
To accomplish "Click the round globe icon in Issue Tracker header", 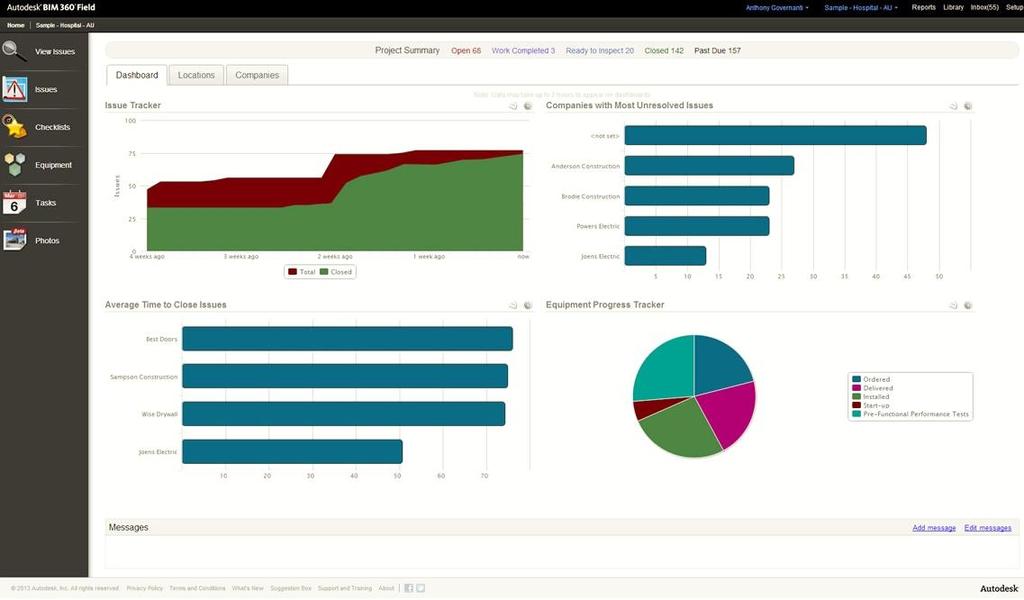I will [528, 106].
